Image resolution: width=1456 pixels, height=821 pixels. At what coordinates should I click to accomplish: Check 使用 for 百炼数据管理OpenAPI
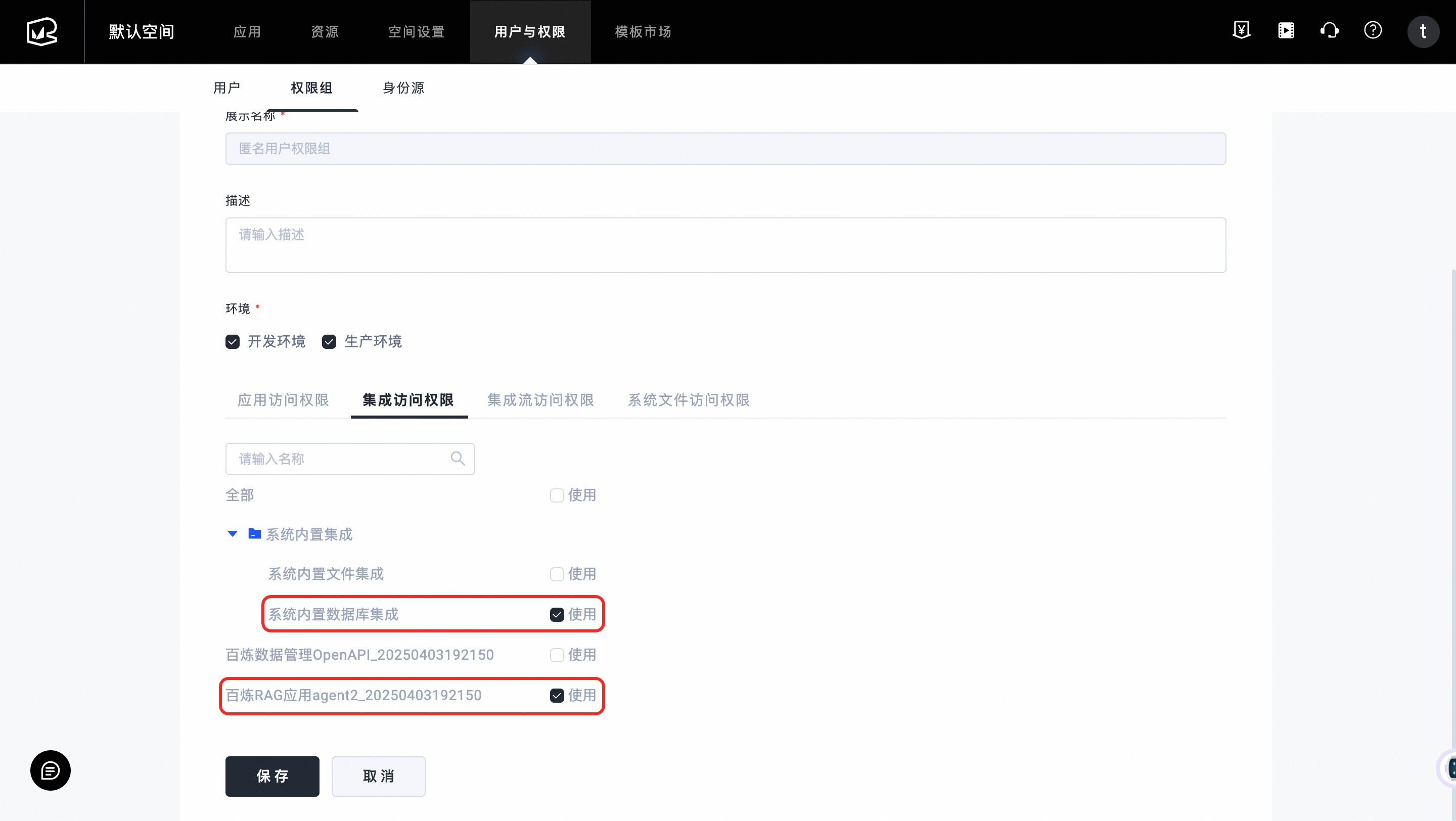(x=557, y=655)
